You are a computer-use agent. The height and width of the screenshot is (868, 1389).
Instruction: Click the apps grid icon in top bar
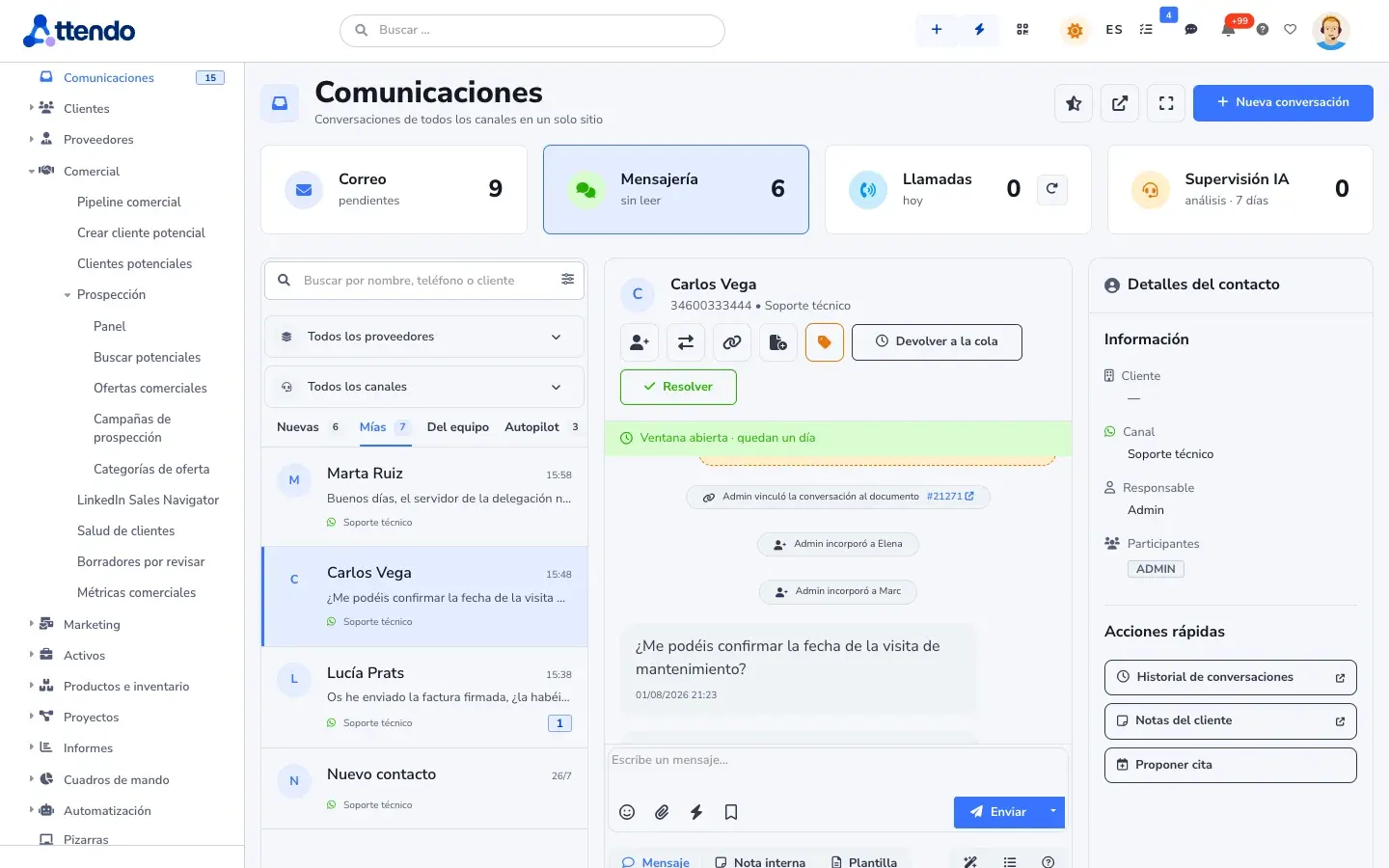(x=1022, y=30)
